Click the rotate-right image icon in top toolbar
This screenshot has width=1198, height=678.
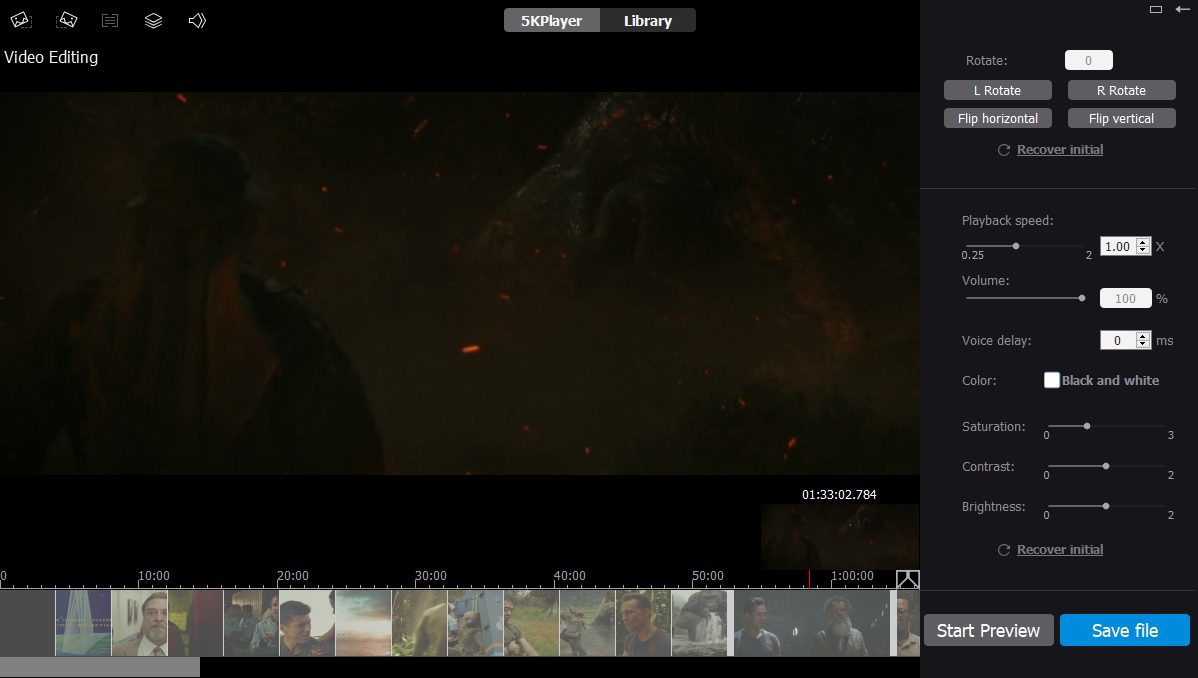click(67, 20)
